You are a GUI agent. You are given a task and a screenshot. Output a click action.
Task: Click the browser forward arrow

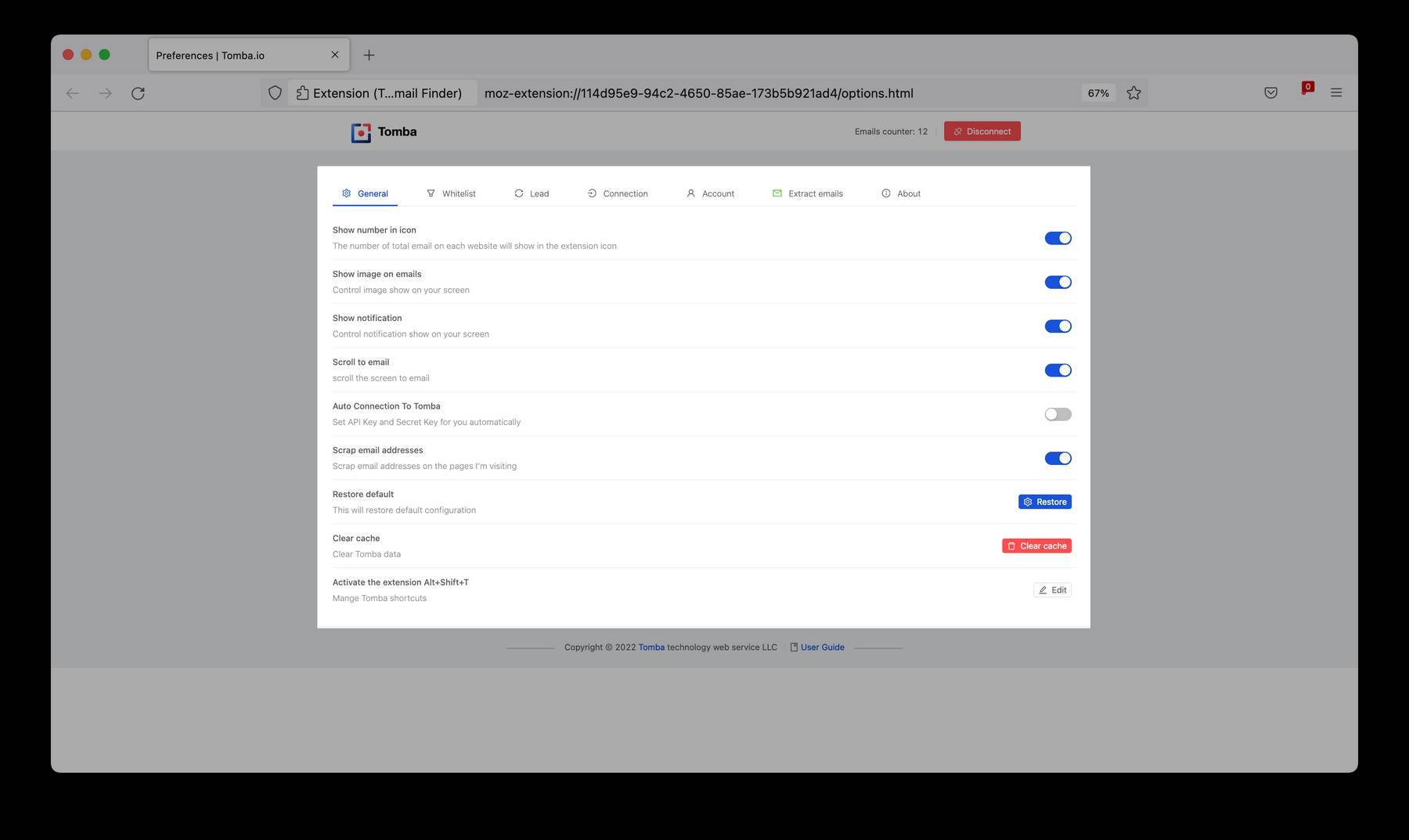pos(105,93)
